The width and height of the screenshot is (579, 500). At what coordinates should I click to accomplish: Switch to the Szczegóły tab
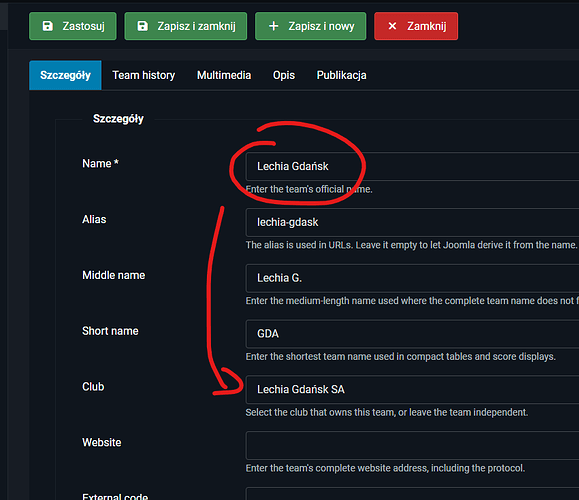click(65, 75)
